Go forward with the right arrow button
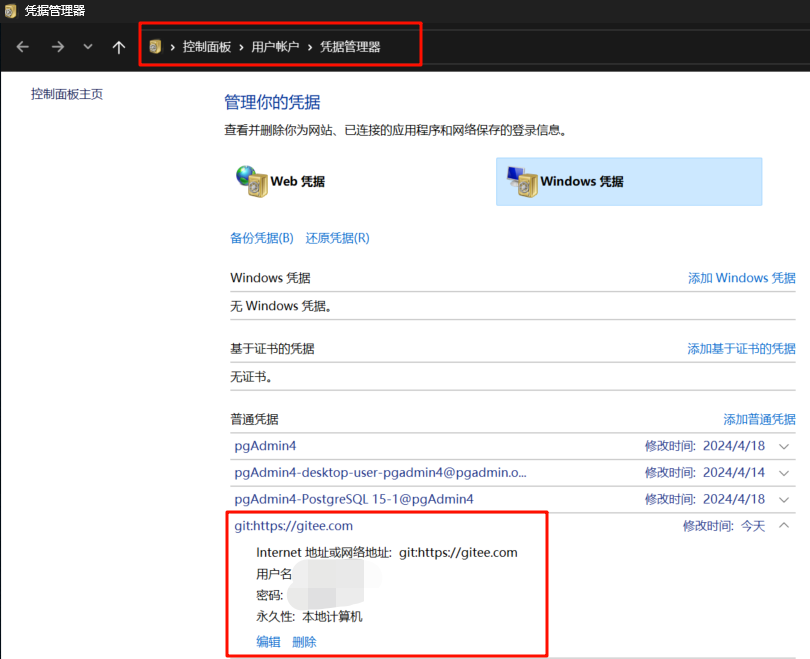 point(57,47)
